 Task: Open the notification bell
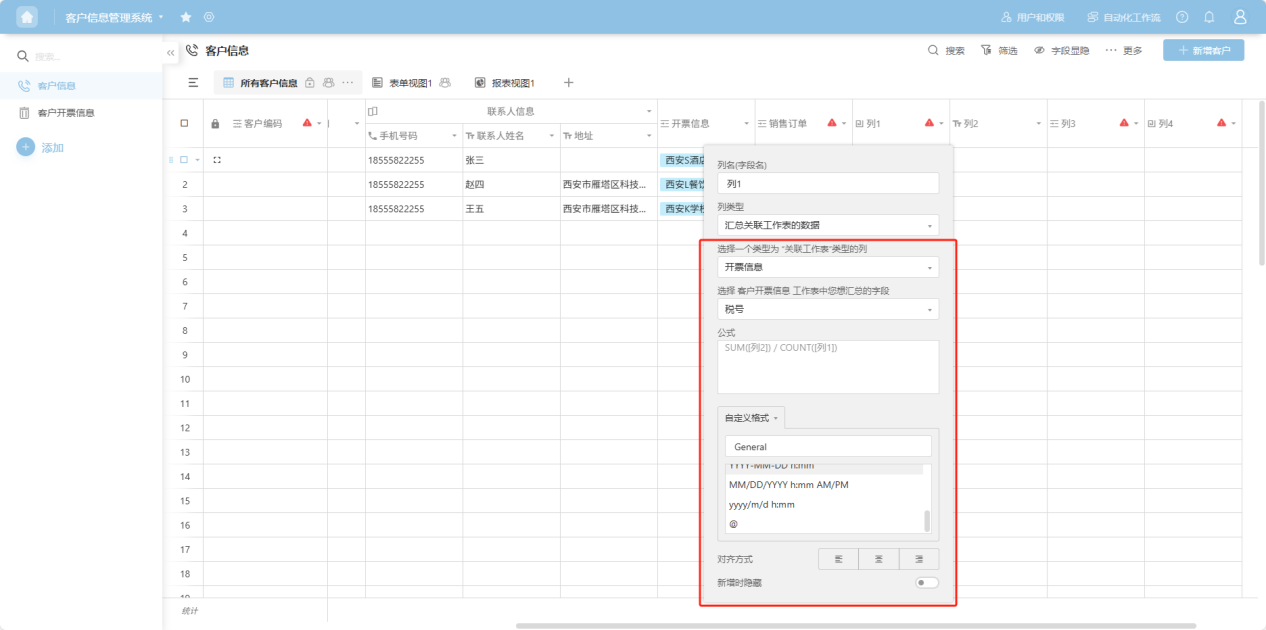1209,17
